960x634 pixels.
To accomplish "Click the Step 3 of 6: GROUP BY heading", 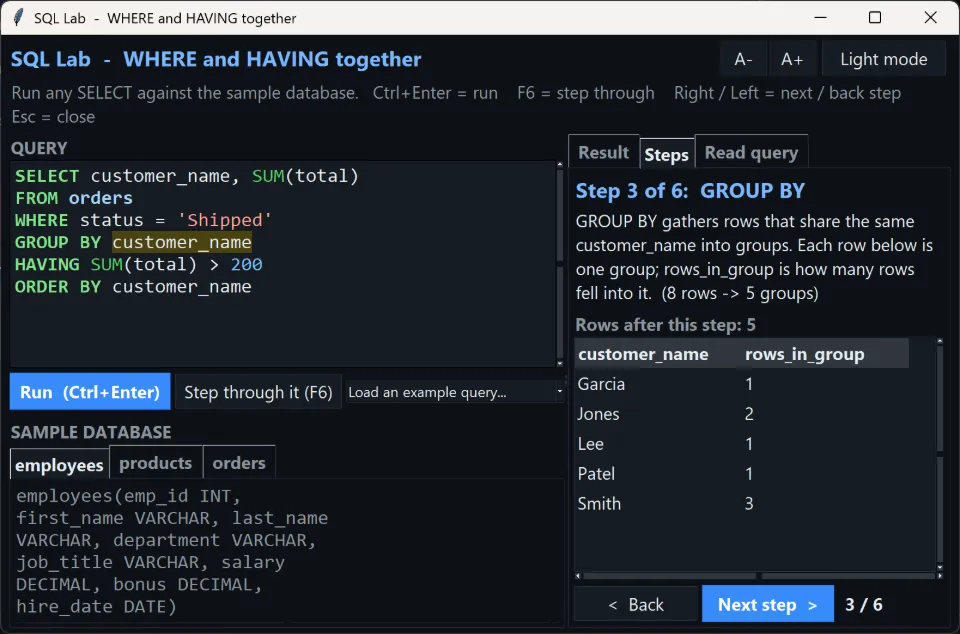I will tap(690, 191).
